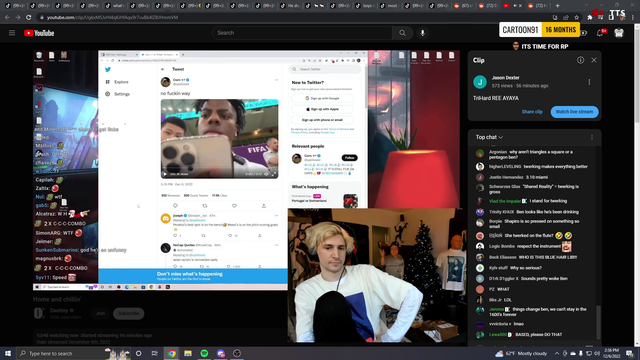The width and height of the screenshot is (640, 360).
Task: Share this page from address bar icon
Action: (566, 18)
